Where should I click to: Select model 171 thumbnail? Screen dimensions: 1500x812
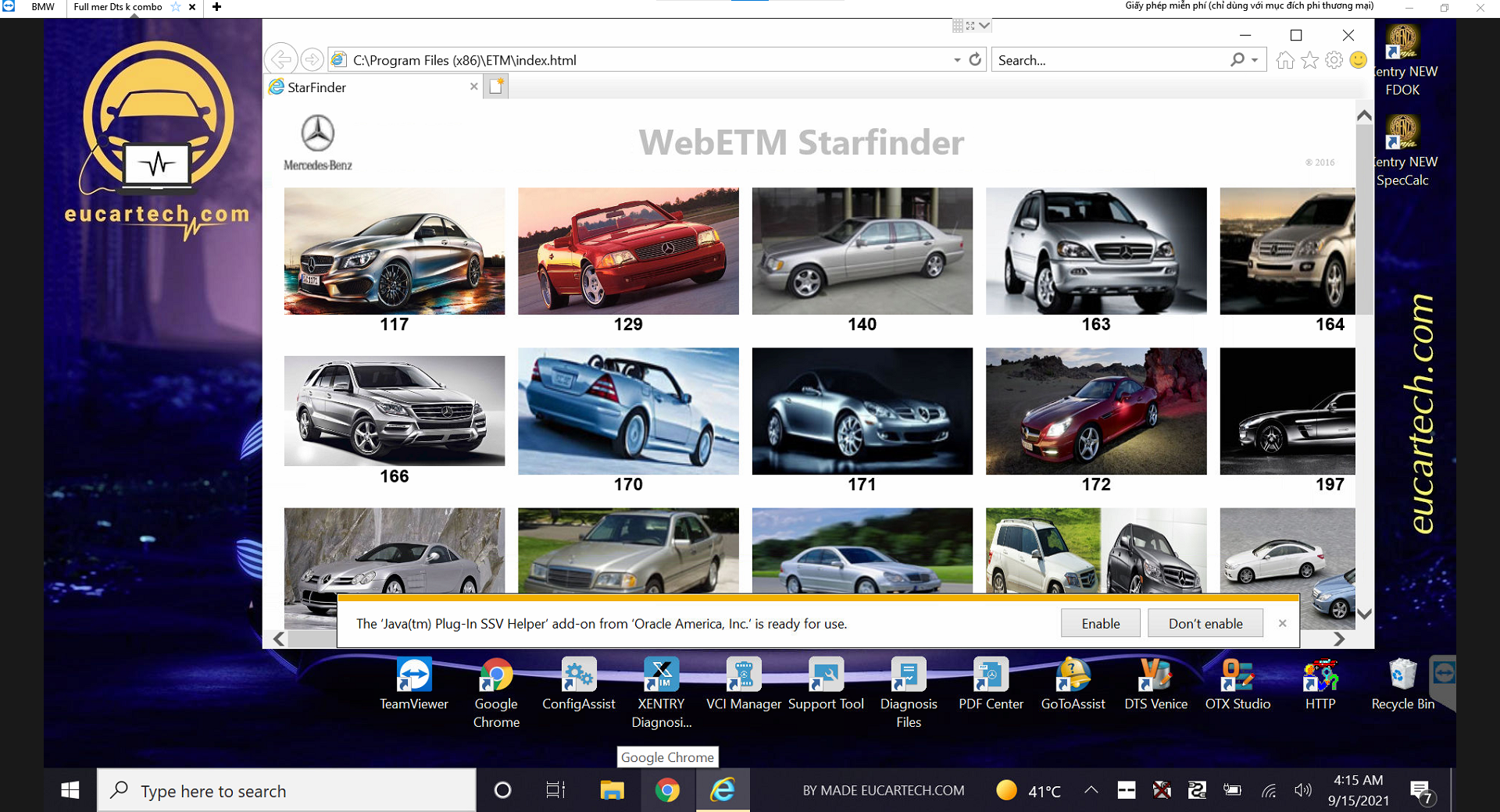pos(862,411)
